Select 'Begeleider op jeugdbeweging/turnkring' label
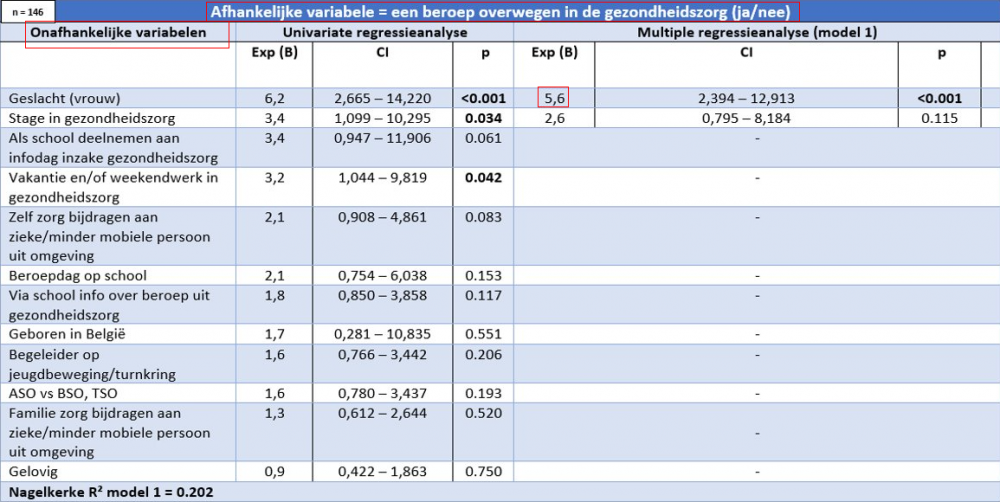This screenshot has width=1000, height=502. tap(92, 364)
